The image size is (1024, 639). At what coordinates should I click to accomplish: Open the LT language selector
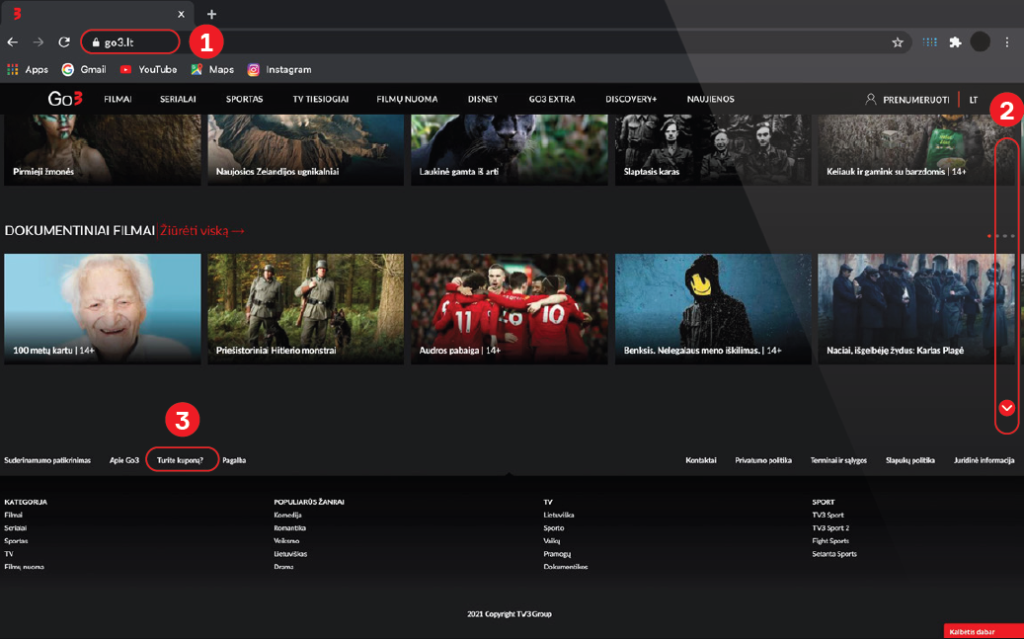[x=973, y=100]
